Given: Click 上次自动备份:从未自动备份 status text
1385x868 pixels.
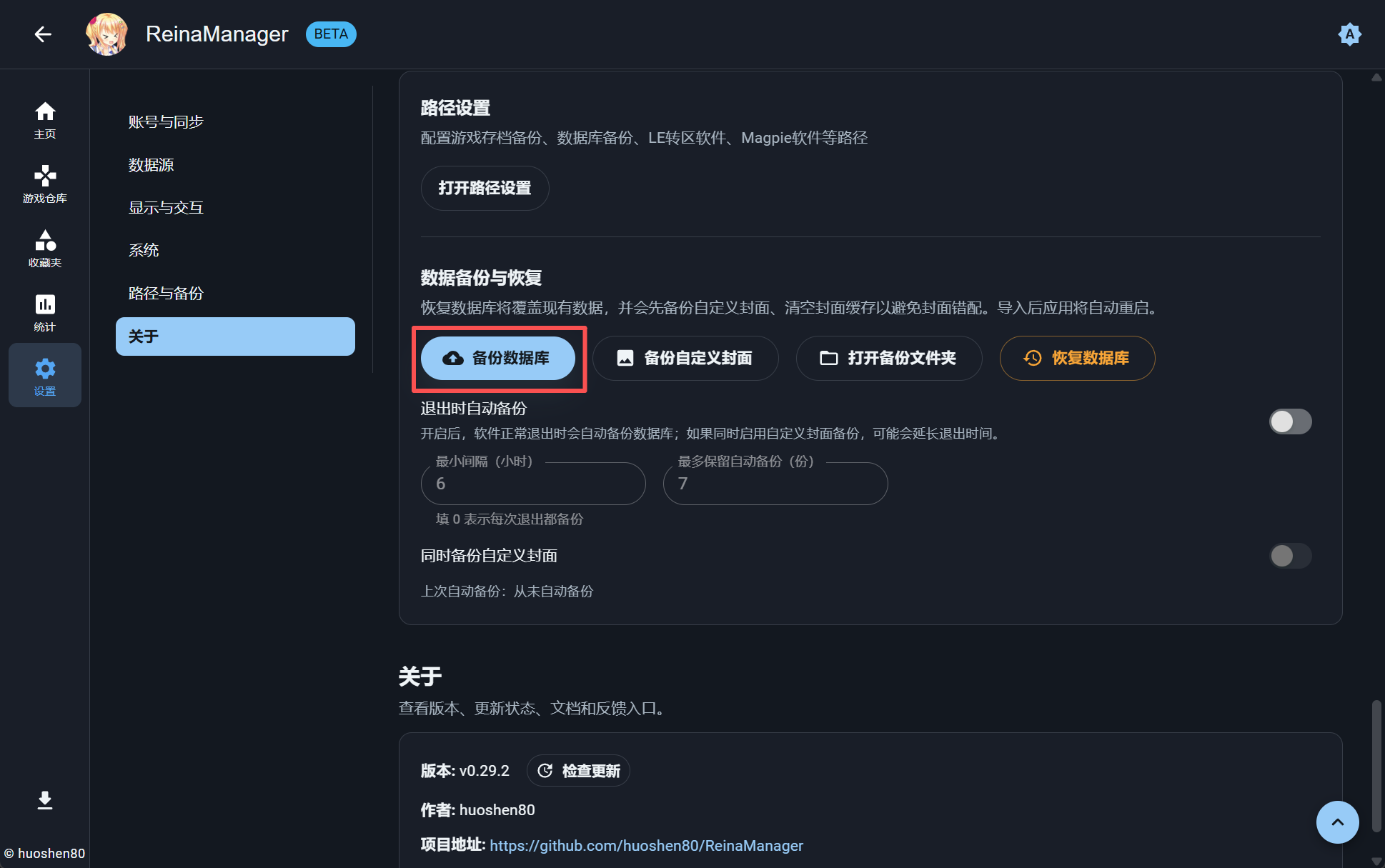Looking at the screenshot, I should [x=507, y=592].
